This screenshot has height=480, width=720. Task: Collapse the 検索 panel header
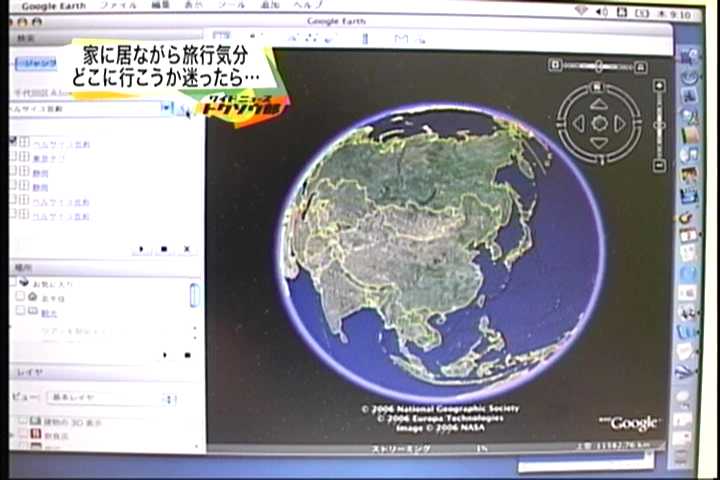106,38
